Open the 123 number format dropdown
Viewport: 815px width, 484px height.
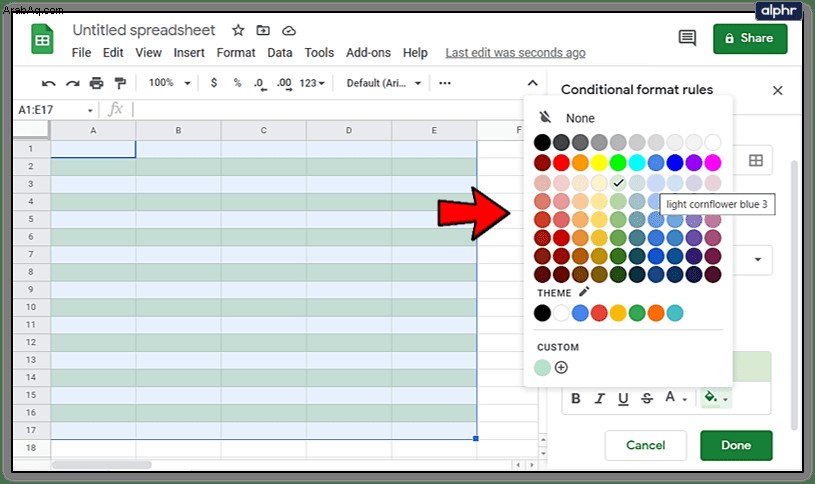pos(312,83)
